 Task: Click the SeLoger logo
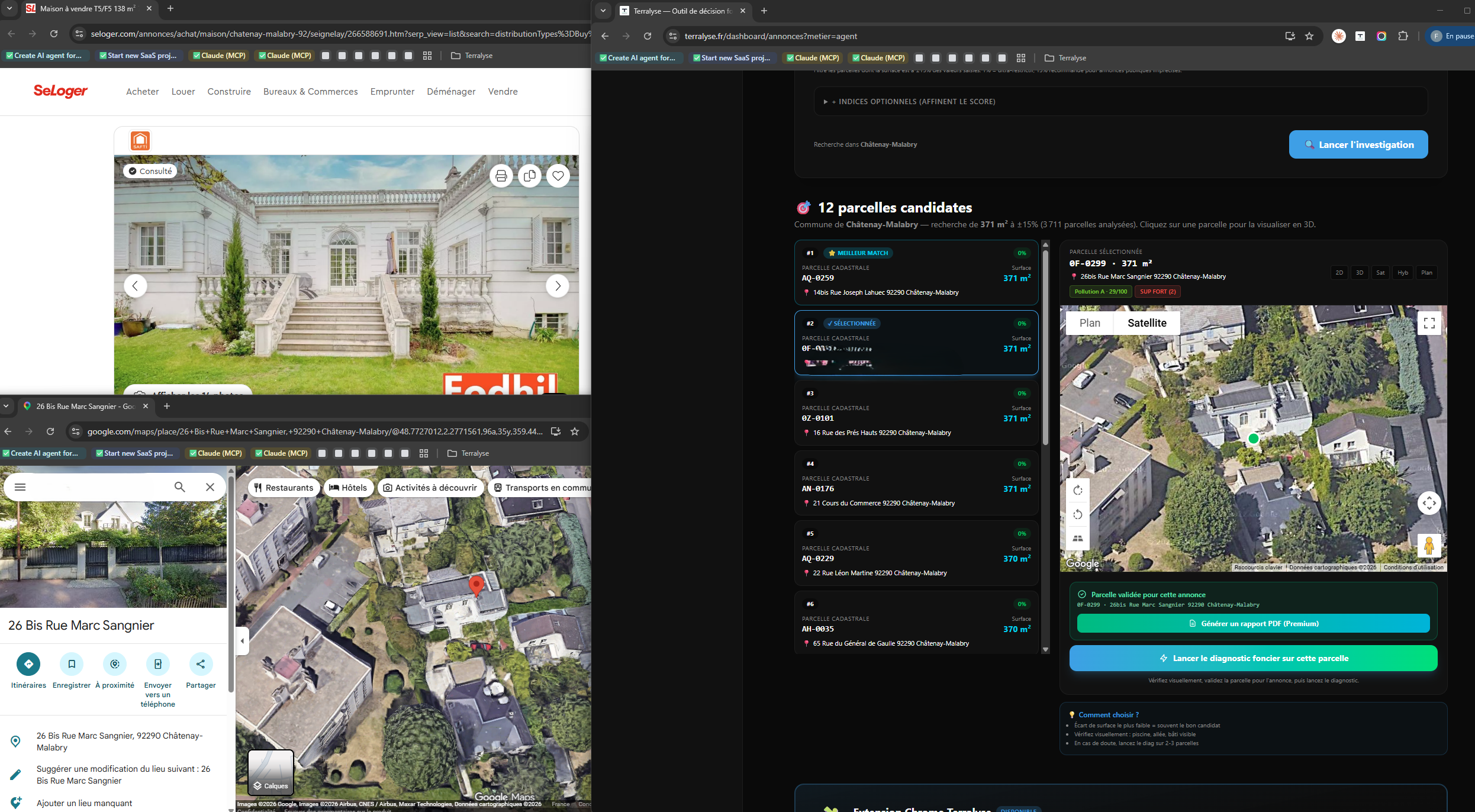[60, 91]
